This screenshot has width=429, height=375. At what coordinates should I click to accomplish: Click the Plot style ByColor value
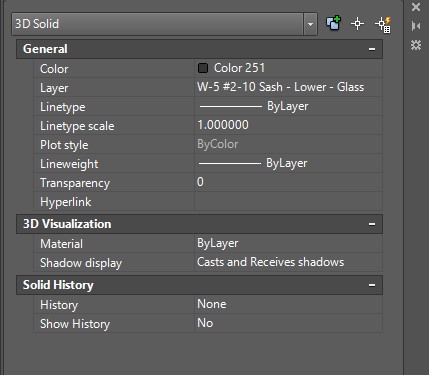click(x=288, y=144)
